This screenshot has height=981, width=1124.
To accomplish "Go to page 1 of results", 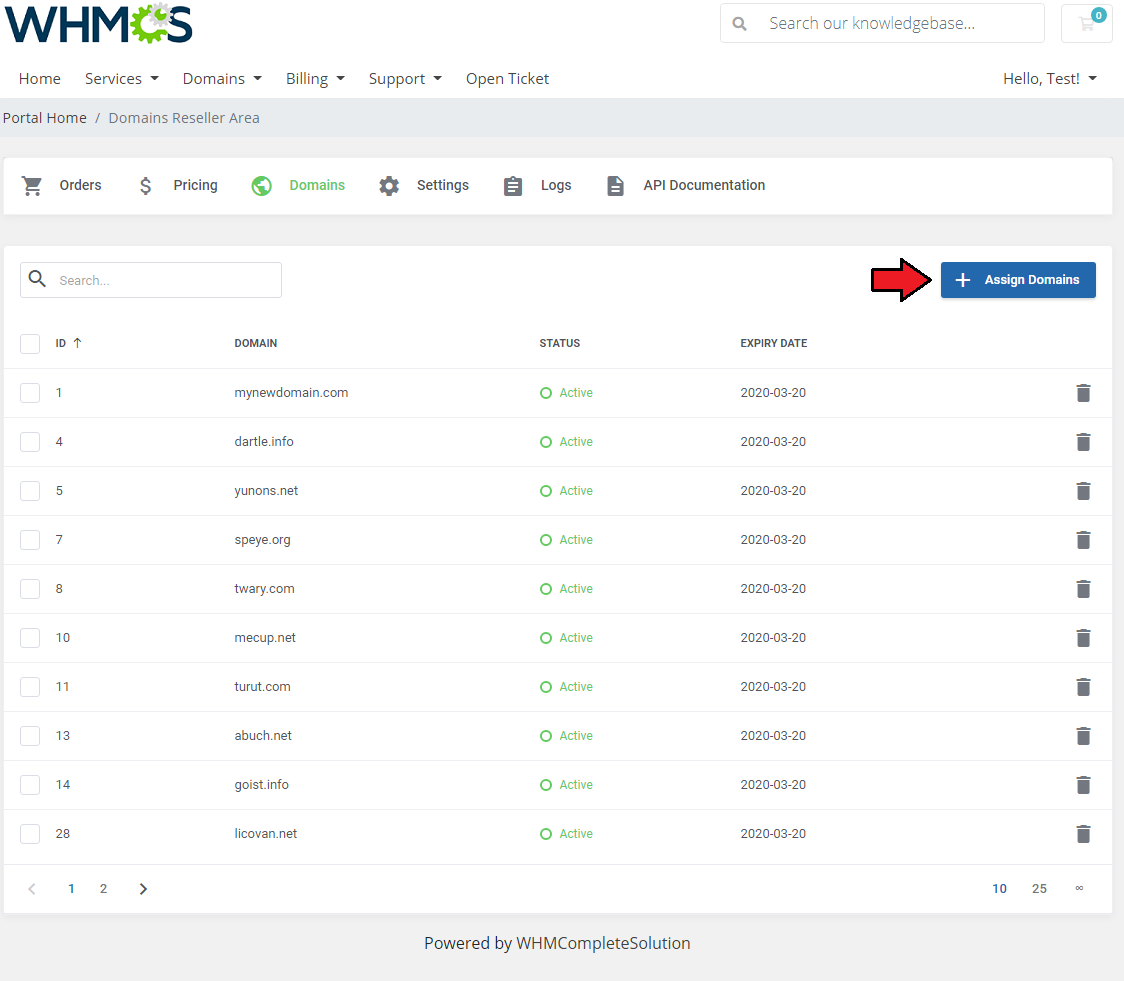I will (71, 889).
